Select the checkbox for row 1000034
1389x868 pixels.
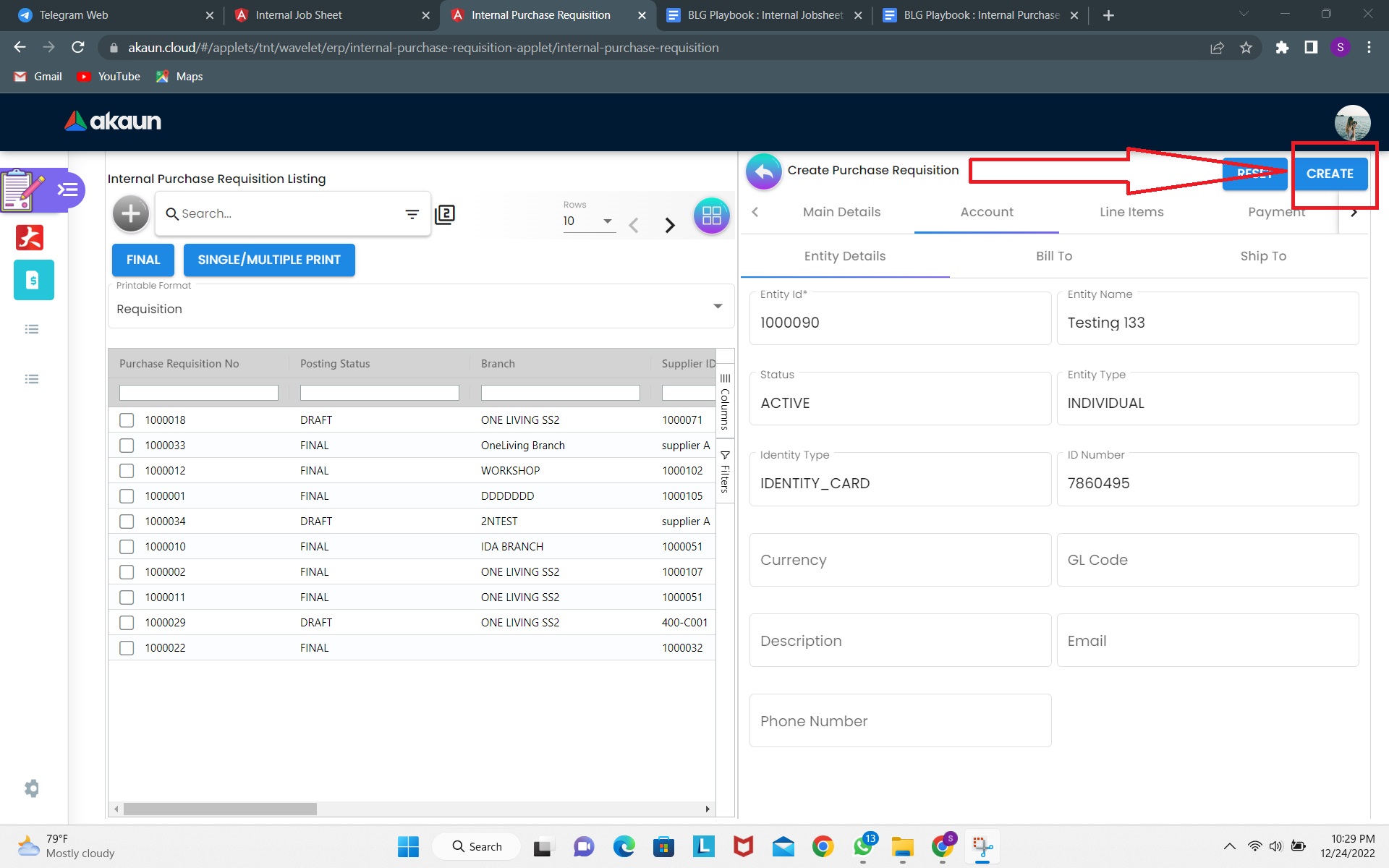(127, 522)
